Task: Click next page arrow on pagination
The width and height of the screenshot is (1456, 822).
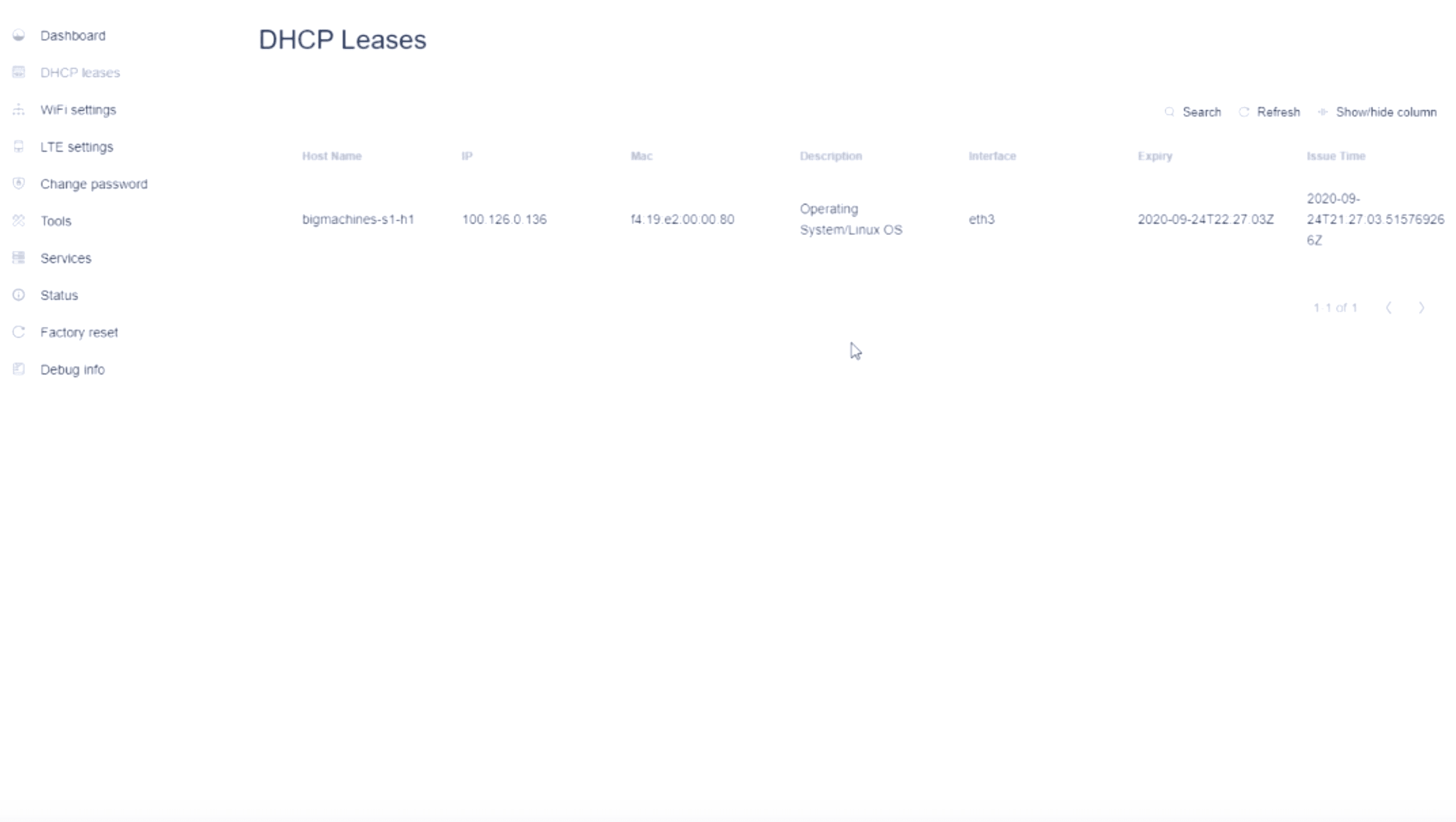Action: pyautogui.click(x=1421, y=307)
